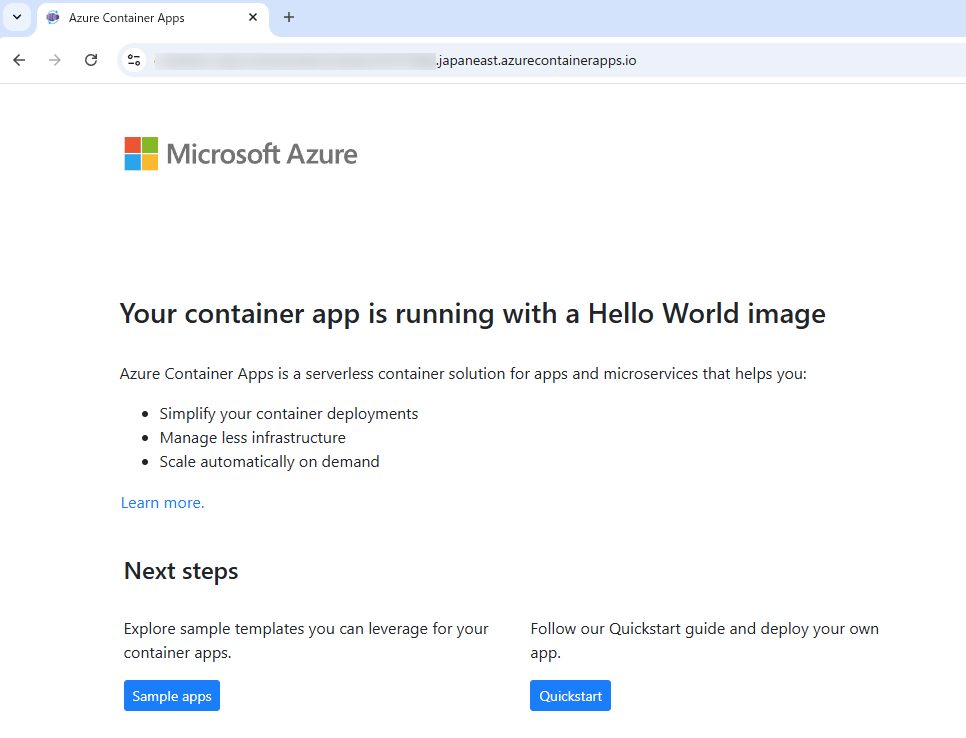This screenshot has width=966, height=738.
Task: Reload the page with refresh icon
Action: tap(91, 60)
